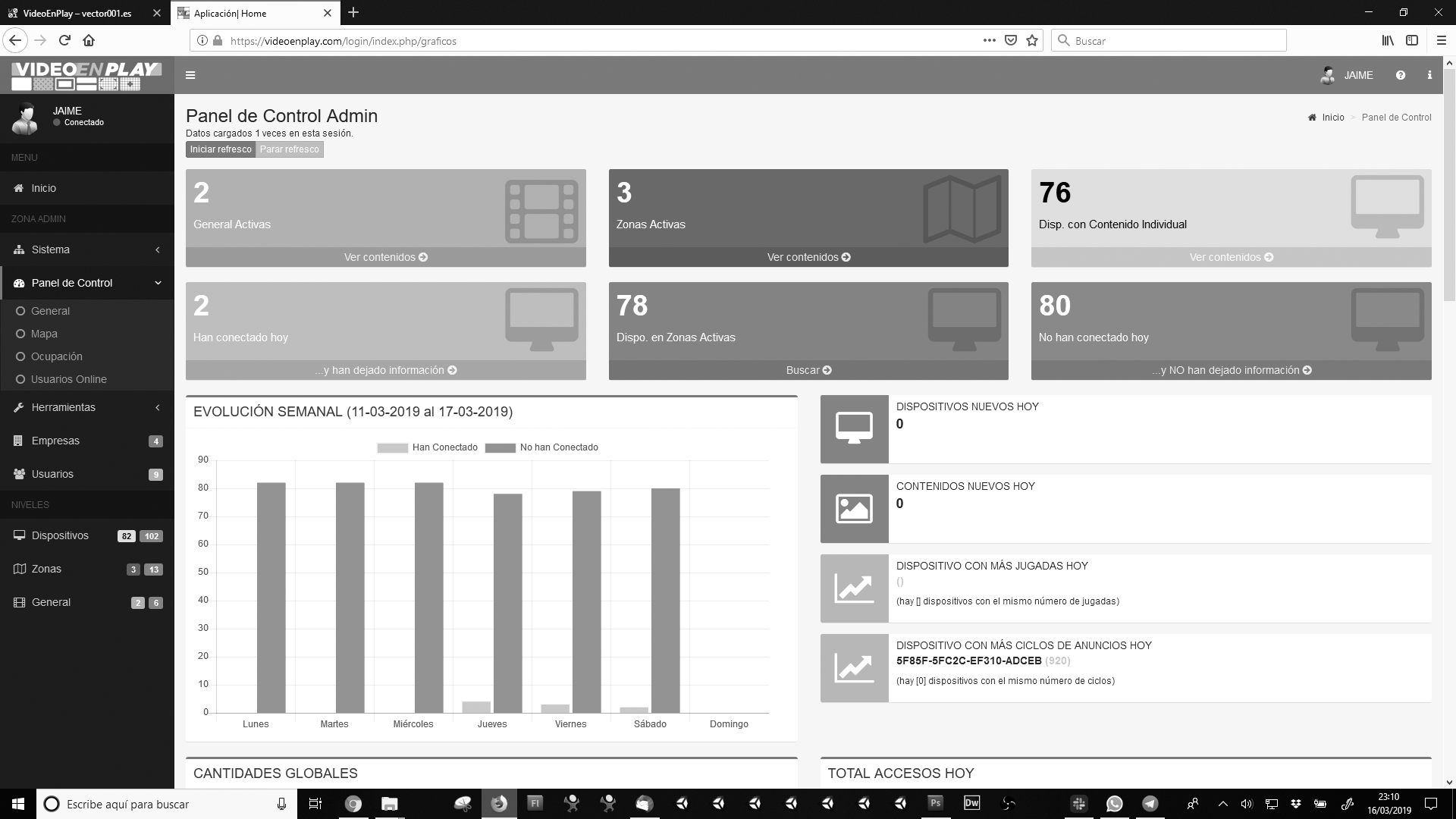Toggle the 'No han Conectado' chart legend swatch
This screenshot has width=1456, height=819.
point(500,447)
